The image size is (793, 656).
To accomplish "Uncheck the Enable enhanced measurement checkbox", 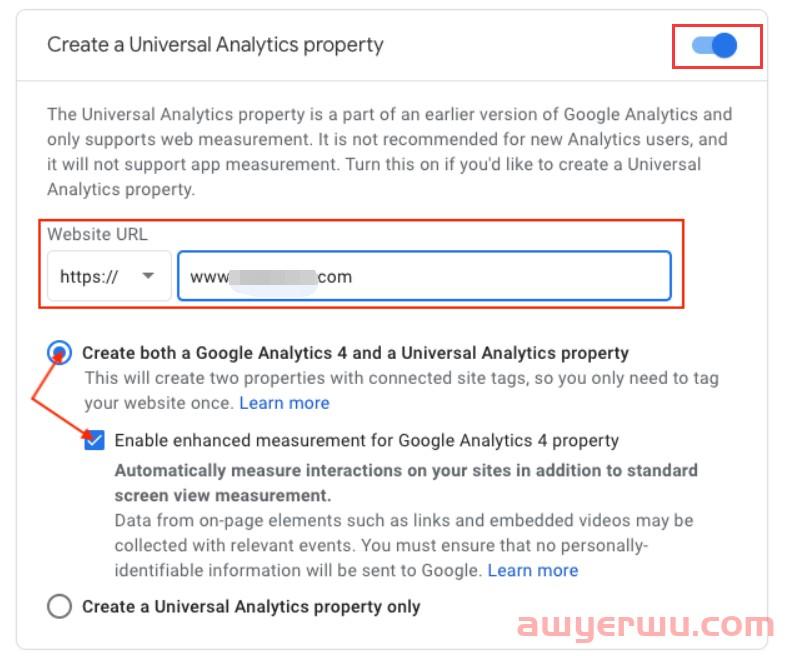I will (x=94, y=440).
